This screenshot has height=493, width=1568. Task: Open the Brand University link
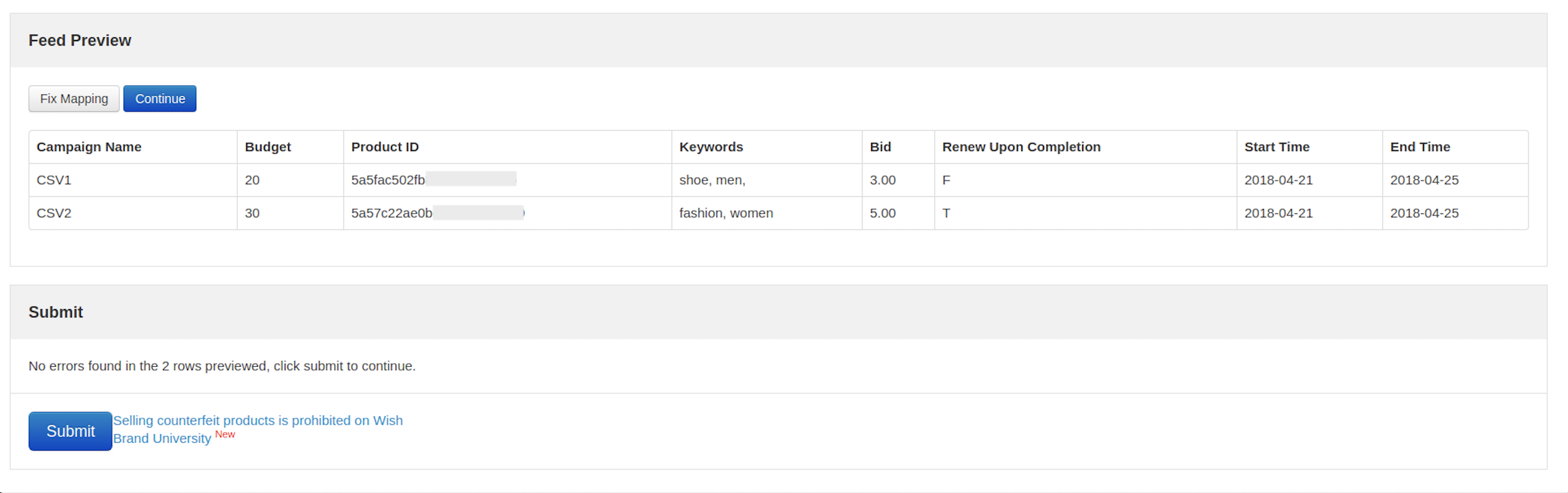162,438
